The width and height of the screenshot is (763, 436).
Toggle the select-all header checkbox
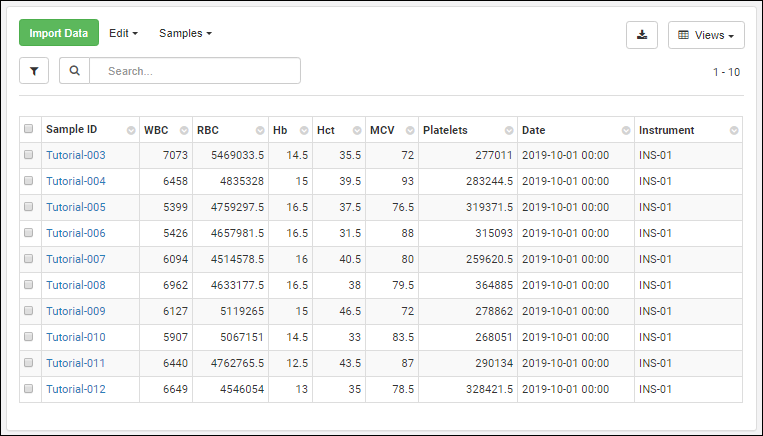coord(29,129)
